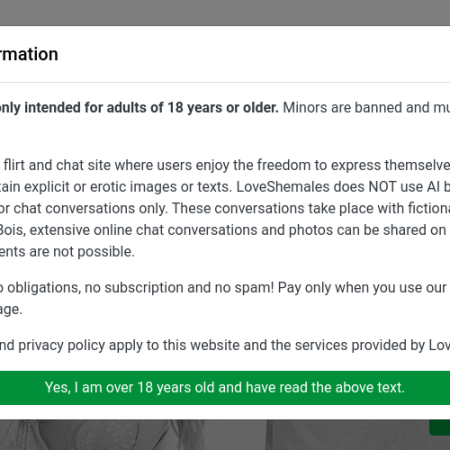
Task: Click the 'no subscription and no spam!' text
Action: (179, 288)
